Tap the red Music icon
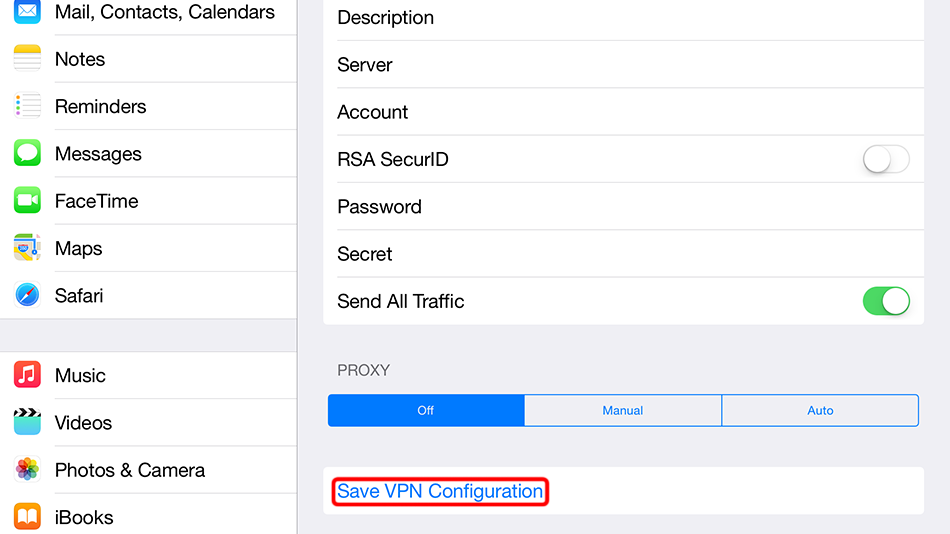The height and width of the screenshot is (534, 950). coord(27,376)
